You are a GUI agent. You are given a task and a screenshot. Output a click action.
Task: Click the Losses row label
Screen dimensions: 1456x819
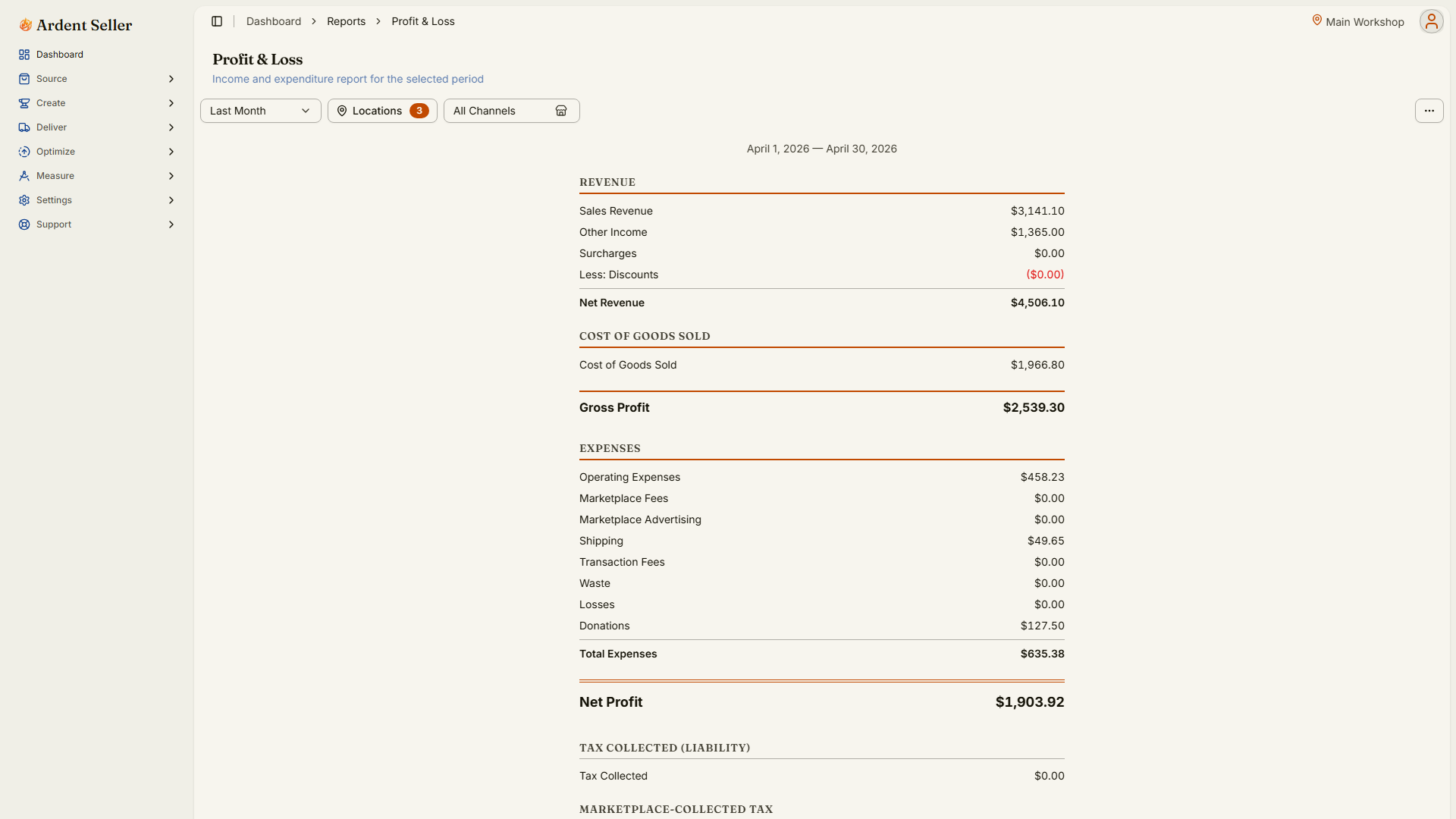(597, 604)
